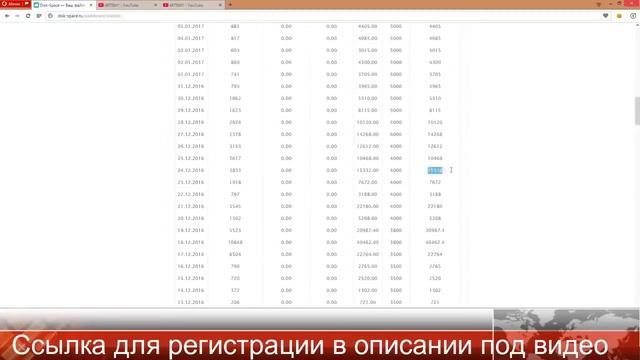The width and height of the screenshot is (640, 360).
Task: Select the date cell 20.12.2016
Action: [x=191, y=218]
